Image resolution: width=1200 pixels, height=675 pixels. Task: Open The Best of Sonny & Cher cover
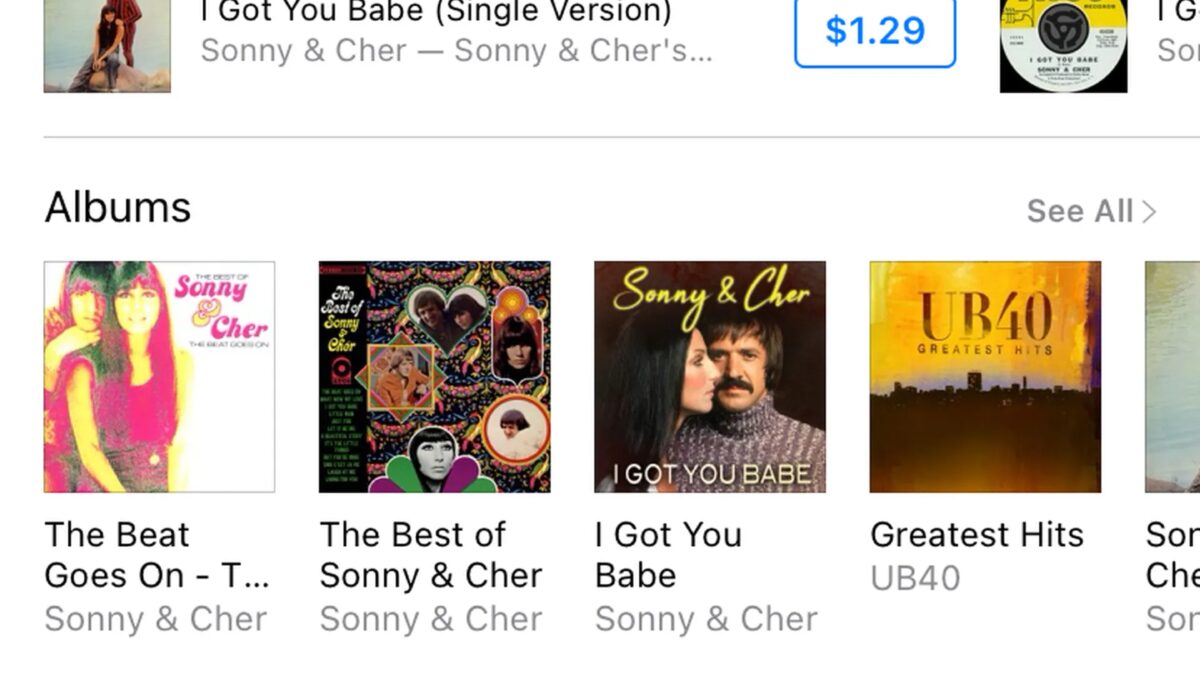[x=435, y=377]
